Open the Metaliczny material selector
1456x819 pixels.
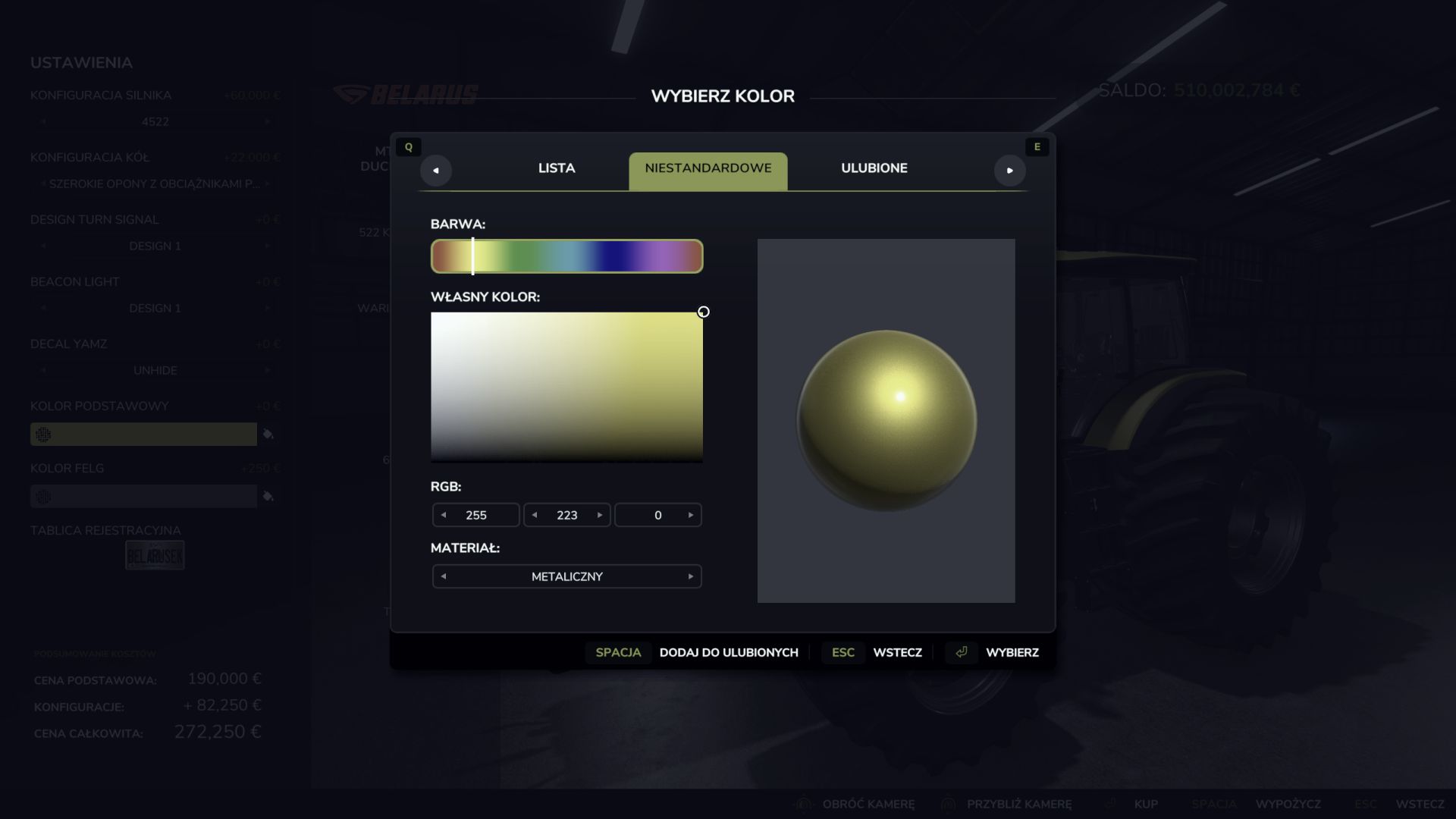click(566, 576)
